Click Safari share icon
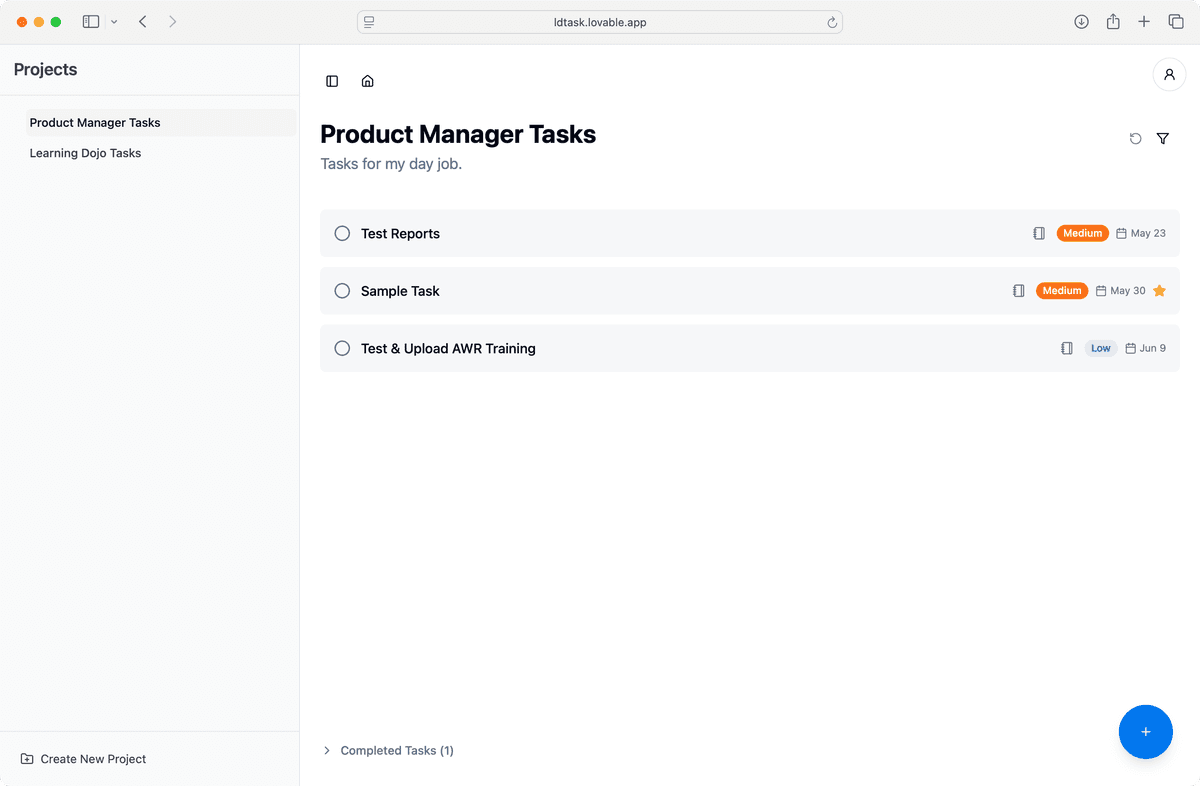The height and width of the screenshot is (786, 1200). coord(1113,22)
